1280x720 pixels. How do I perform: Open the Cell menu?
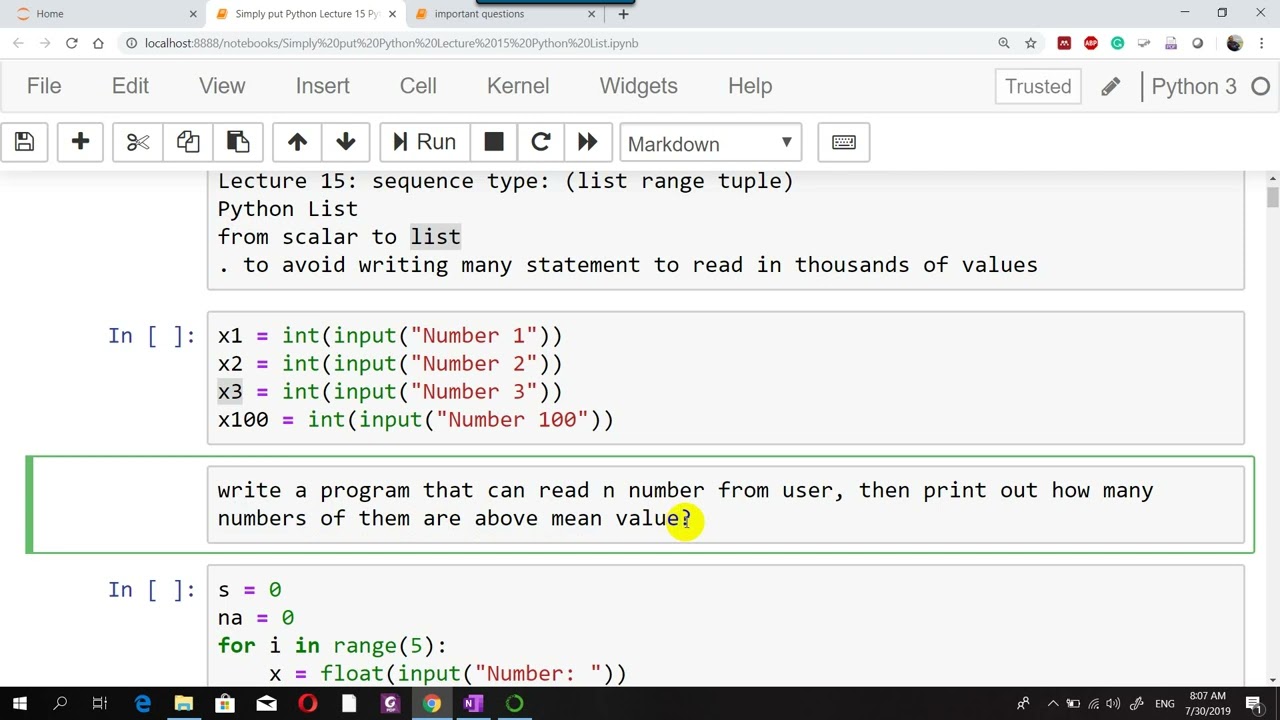coord(418,86)
